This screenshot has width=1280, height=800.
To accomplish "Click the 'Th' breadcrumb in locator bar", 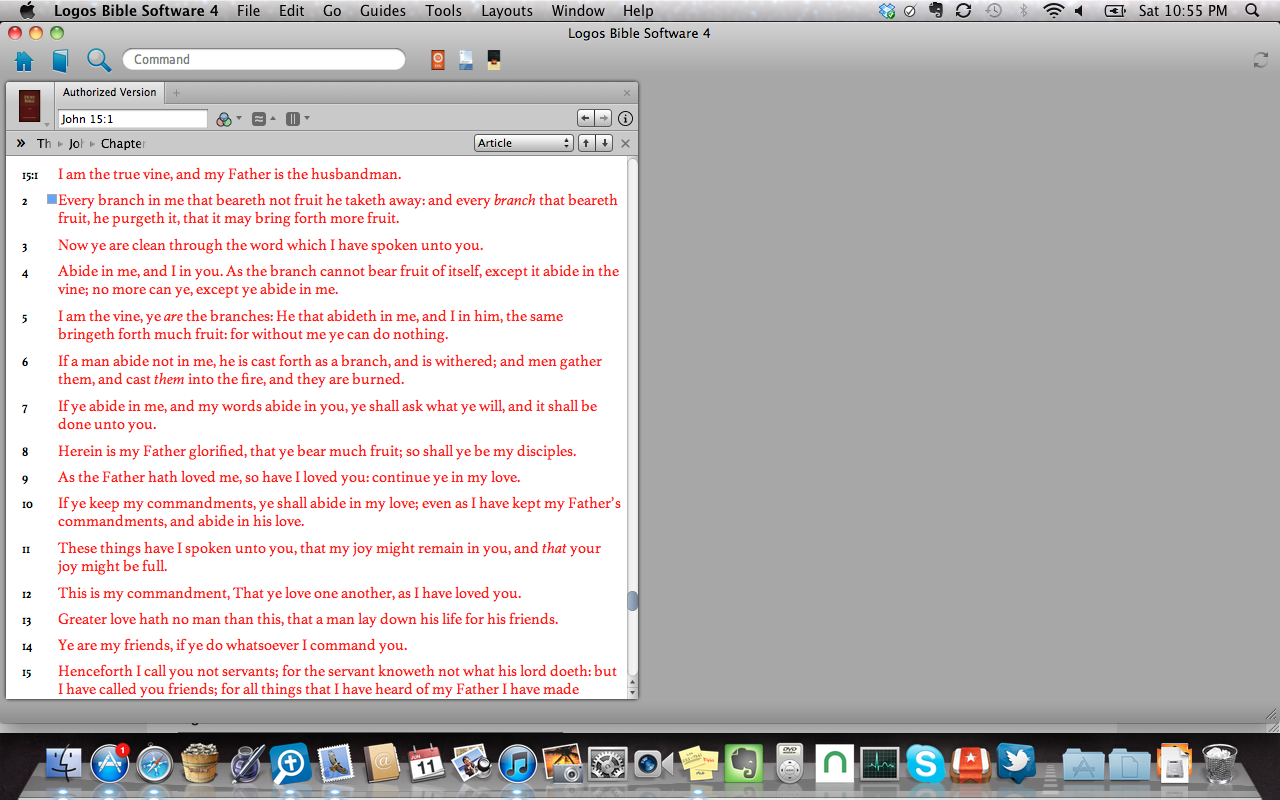I will [x=44, y=144].
